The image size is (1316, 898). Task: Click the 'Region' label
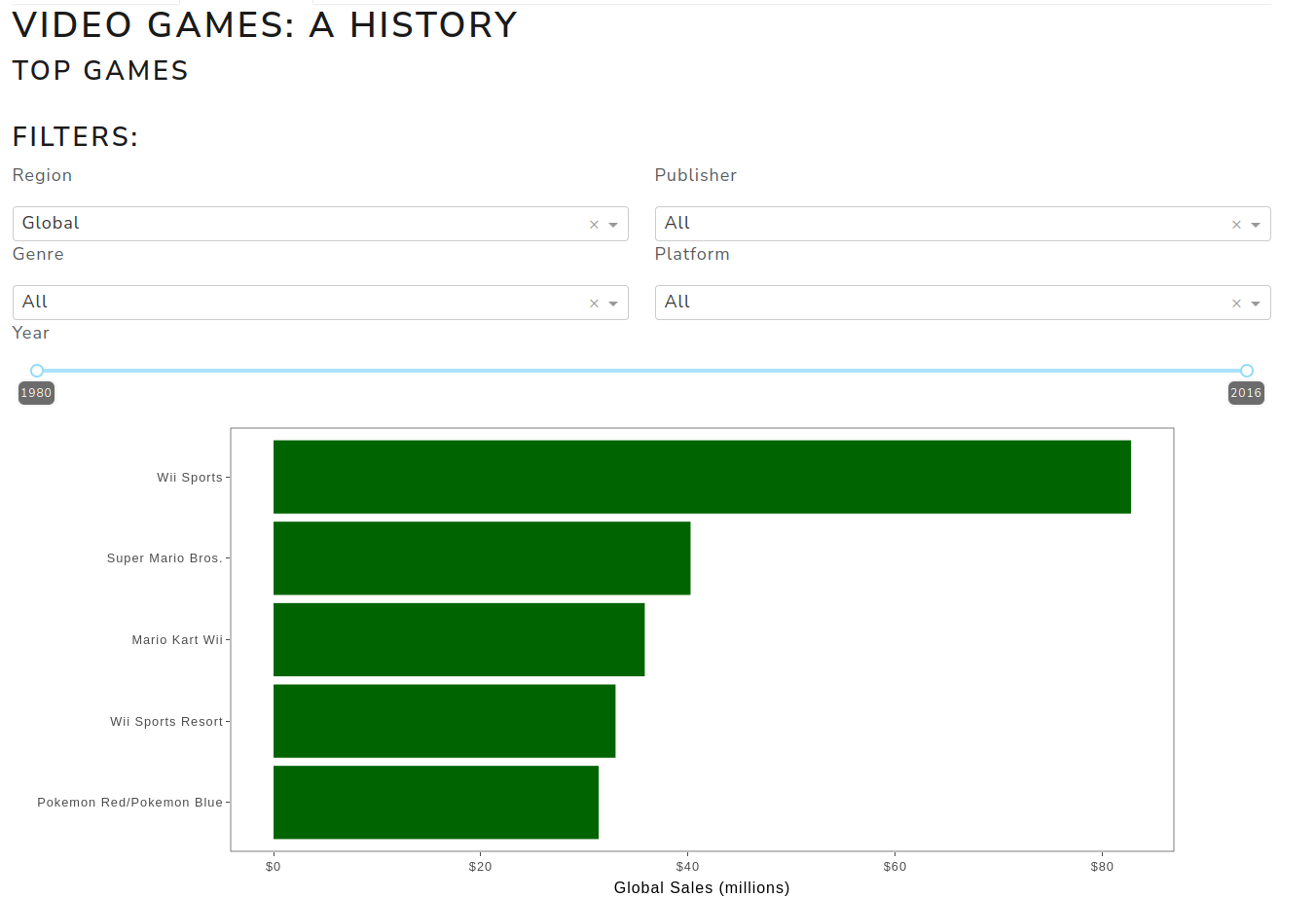tap(42, 175)
